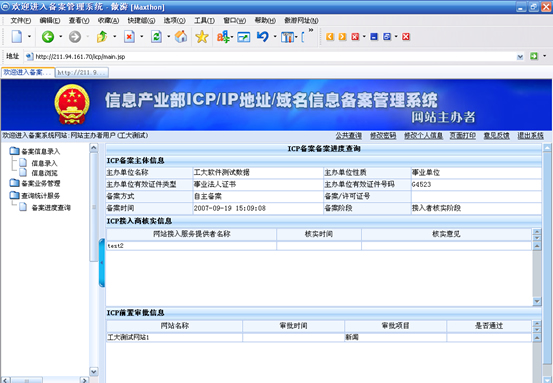
Task: Expand the address bar history dropdown
Action: click(520, 56)
